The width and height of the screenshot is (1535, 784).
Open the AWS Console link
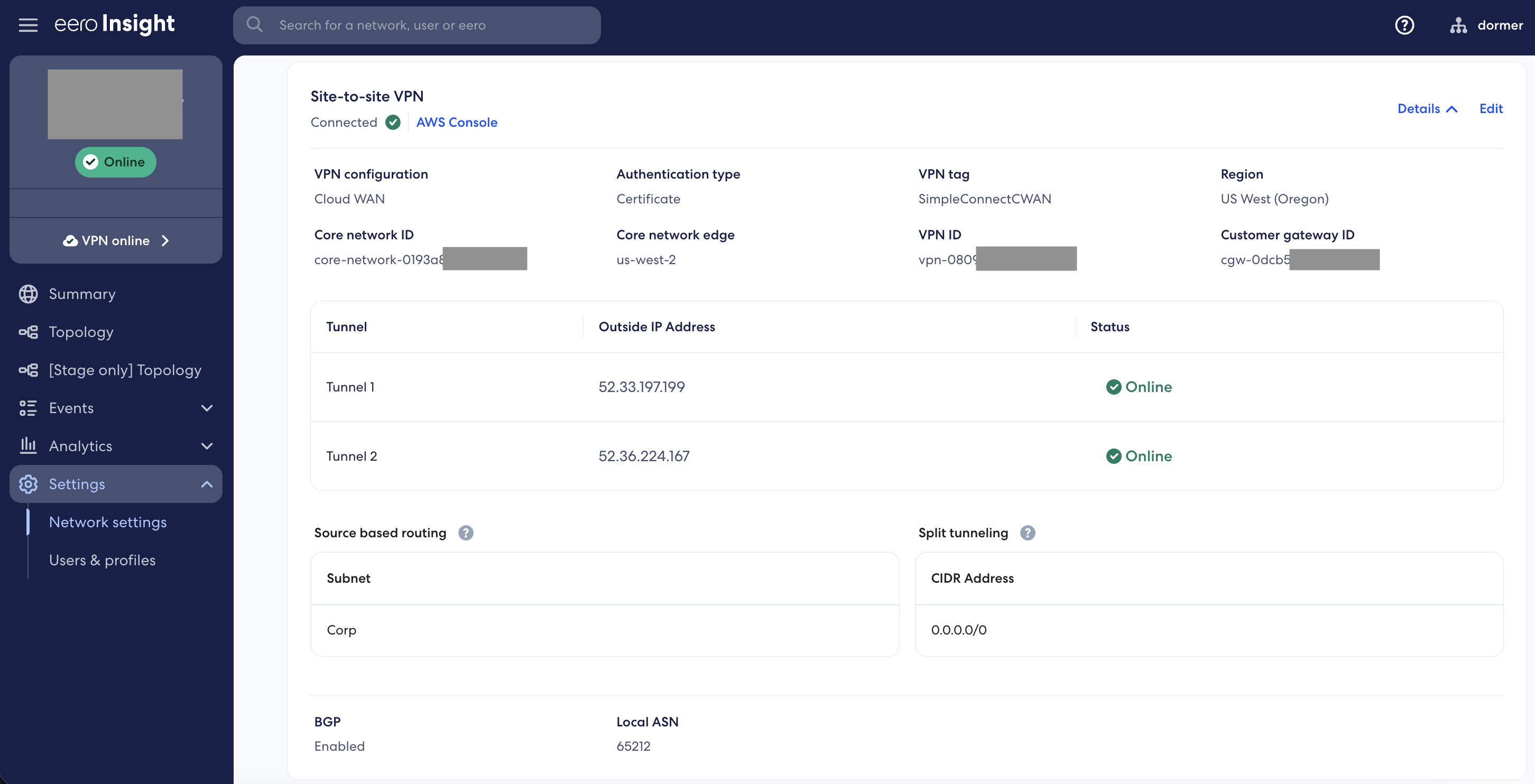tap(457, 122)
